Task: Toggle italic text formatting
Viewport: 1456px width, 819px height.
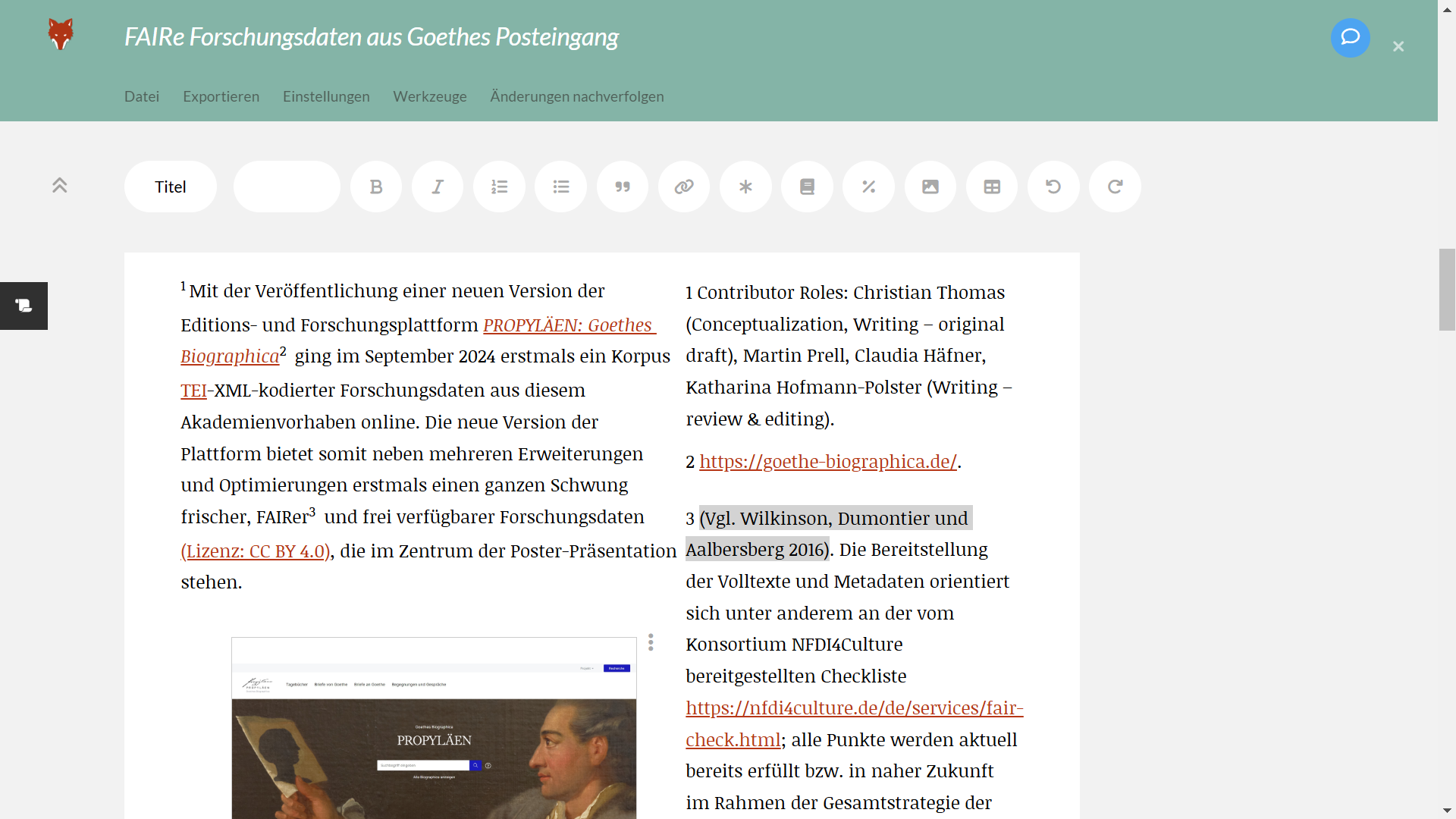Action: click(438, 187)
